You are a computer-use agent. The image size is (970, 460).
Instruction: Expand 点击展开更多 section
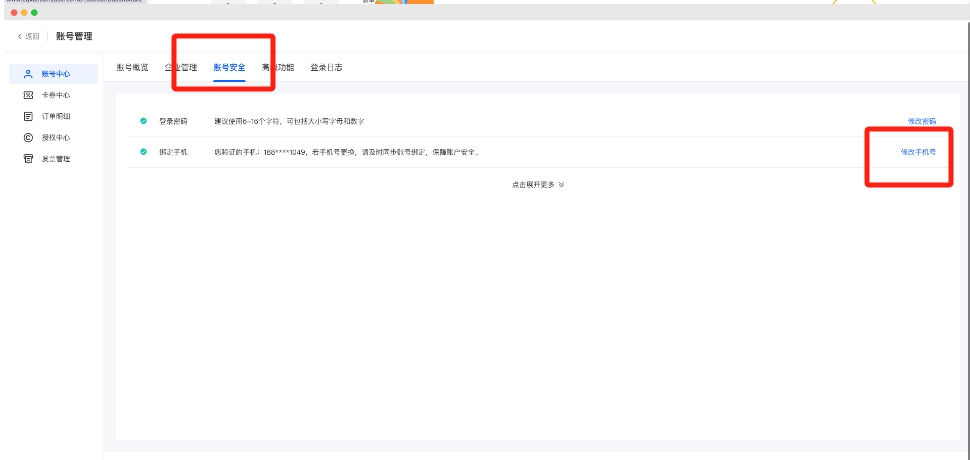(x=538, y=184)
